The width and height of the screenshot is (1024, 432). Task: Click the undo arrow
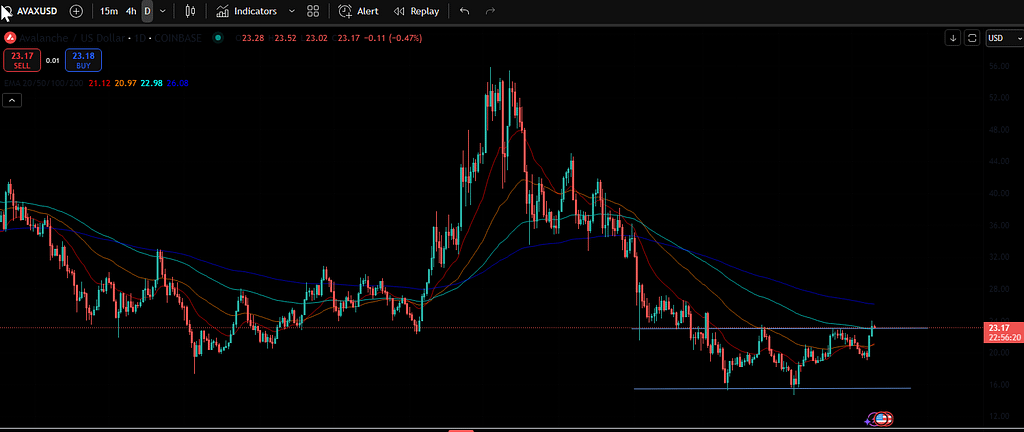point(464,11)
